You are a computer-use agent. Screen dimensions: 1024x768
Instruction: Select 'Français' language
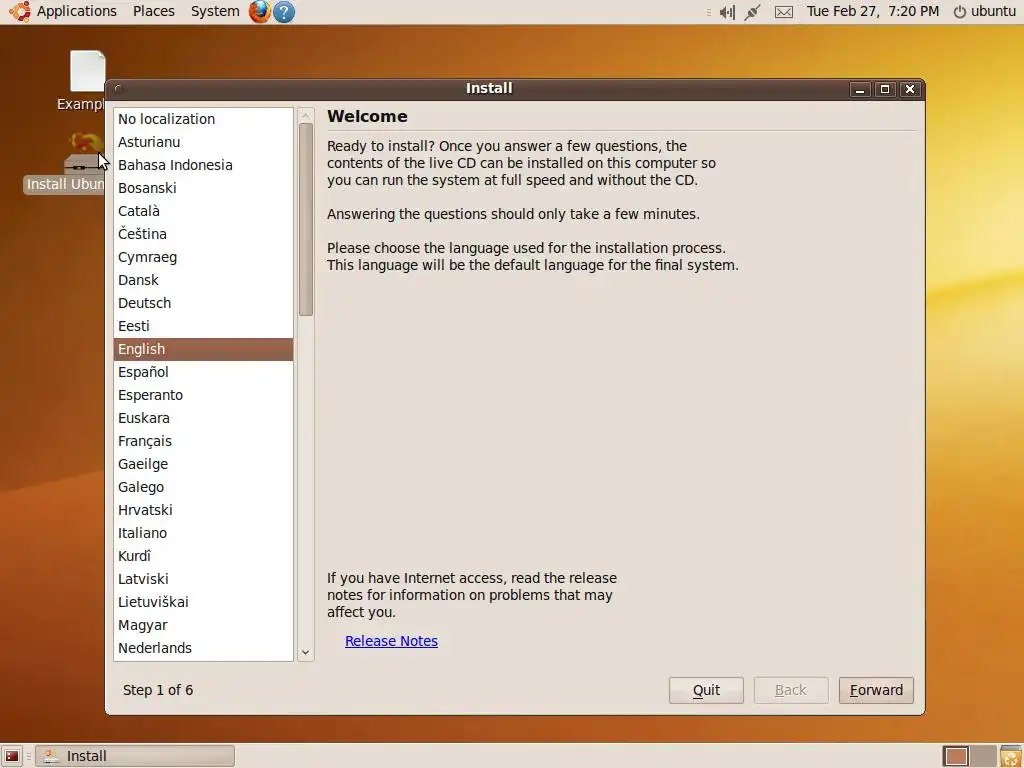coord(203,441)
